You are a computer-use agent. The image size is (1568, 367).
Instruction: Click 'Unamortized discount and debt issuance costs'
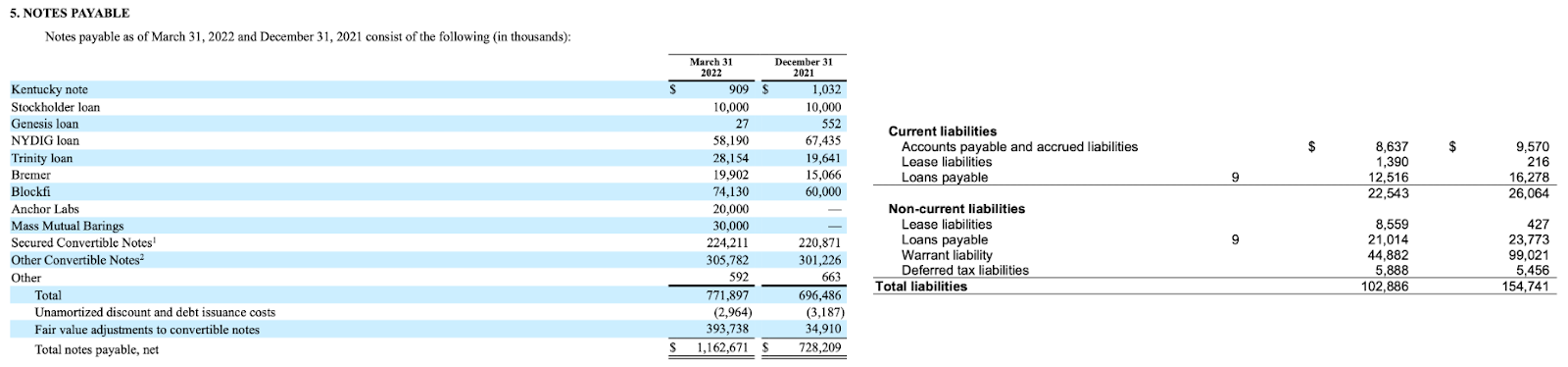(155, 312)
